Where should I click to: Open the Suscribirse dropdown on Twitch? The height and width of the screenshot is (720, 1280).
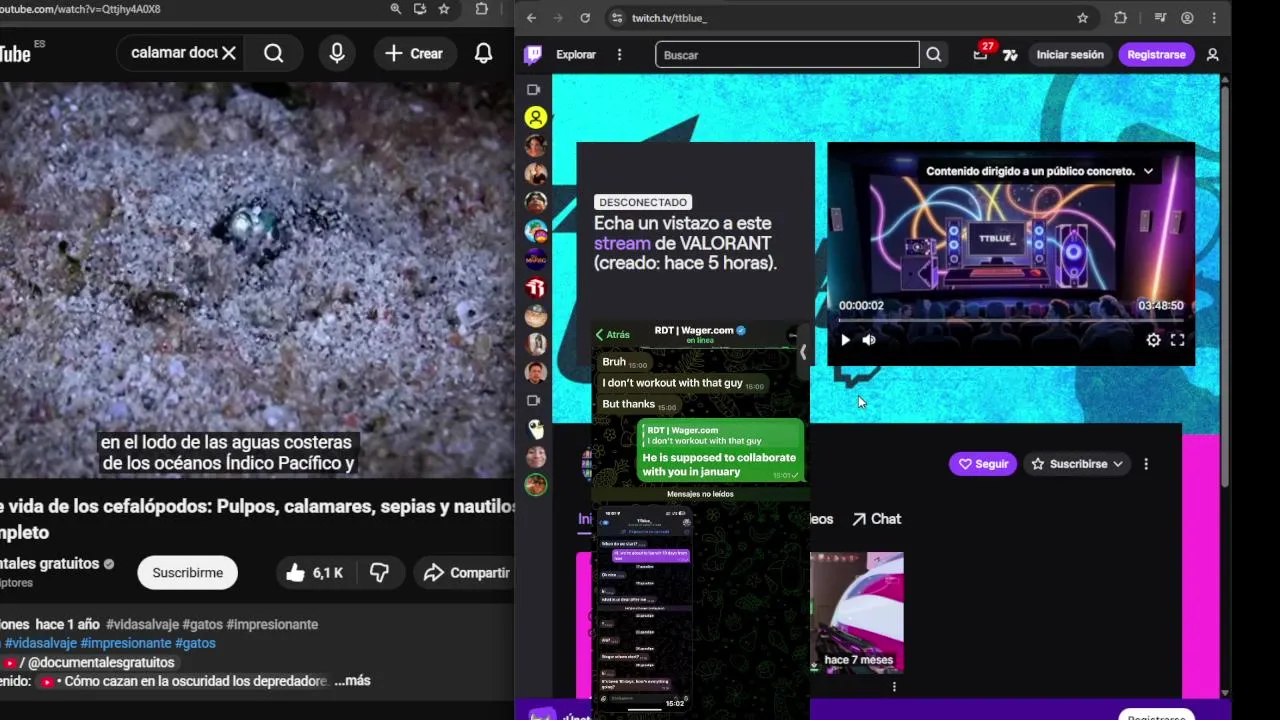[x=1077, y=464]
